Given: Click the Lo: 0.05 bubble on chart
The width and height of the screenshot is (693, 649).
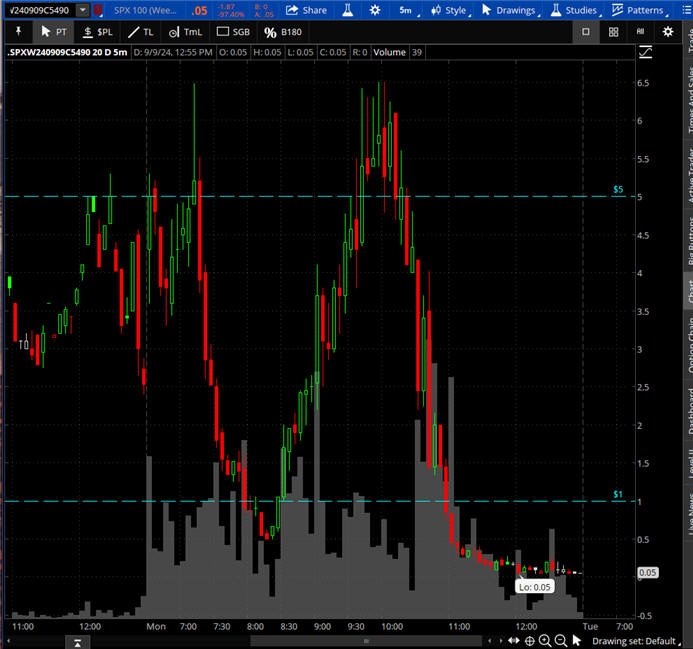Looking at the screenshot, I should pyautogui.click(x=534, y=587).
